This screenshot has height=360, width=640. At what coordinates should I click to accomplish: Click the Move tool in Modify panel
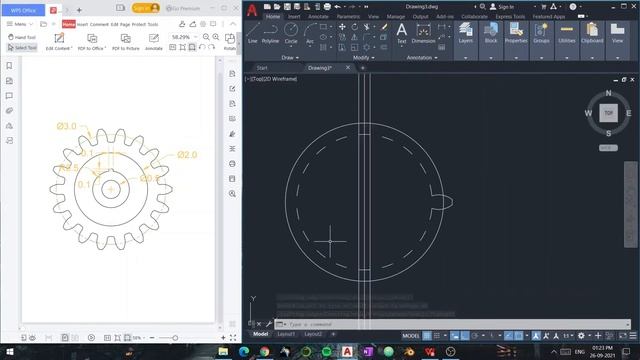342,27
